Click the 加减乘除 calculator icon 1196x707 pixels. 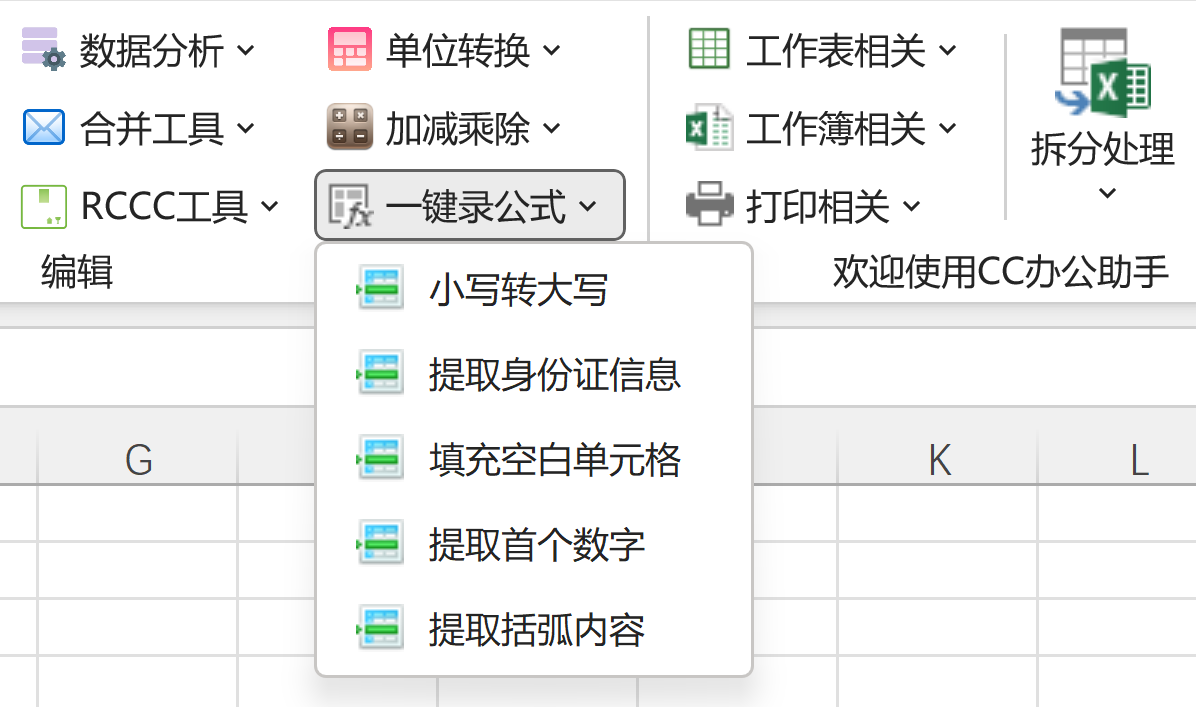pos(349,128)
